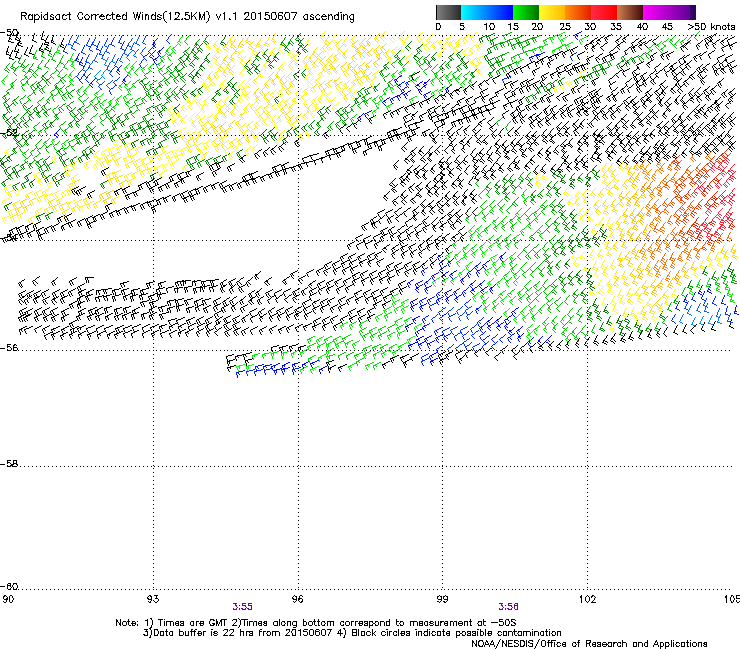Click the '3:55' purple time label
This screenshot has width=740, height=650.
pyautogui.click(x=242, y=607)
